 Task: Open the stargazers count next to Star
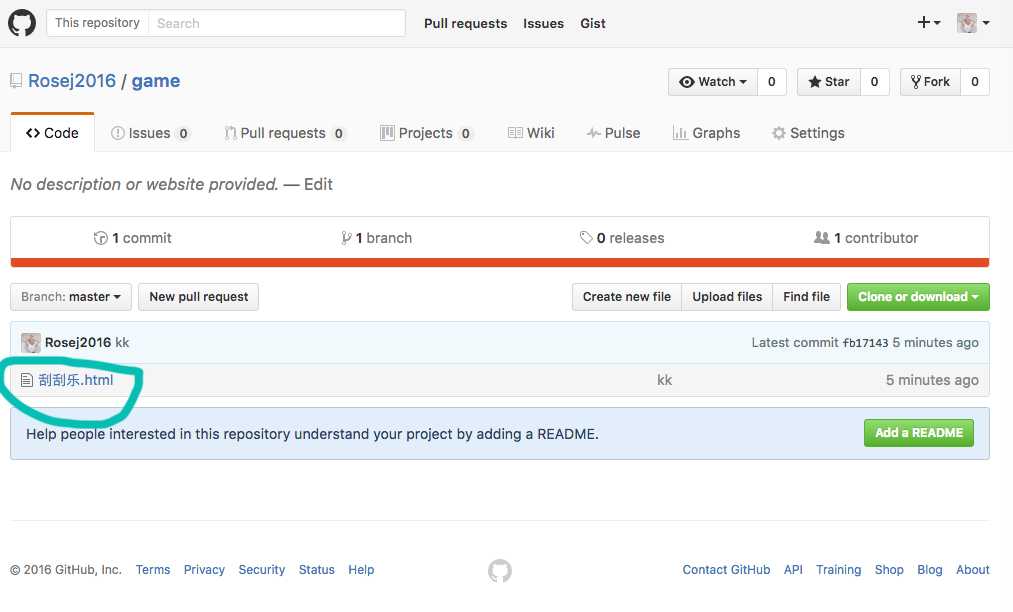click(874, 82)
